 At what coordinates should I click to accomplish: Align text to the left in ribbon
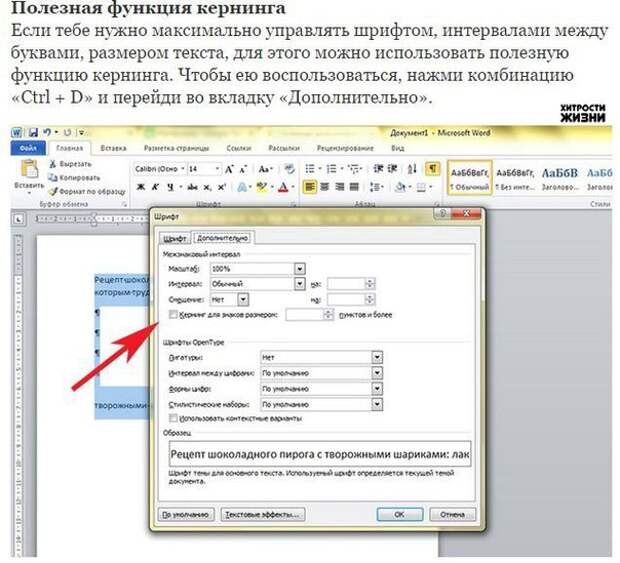click(311, 187)
